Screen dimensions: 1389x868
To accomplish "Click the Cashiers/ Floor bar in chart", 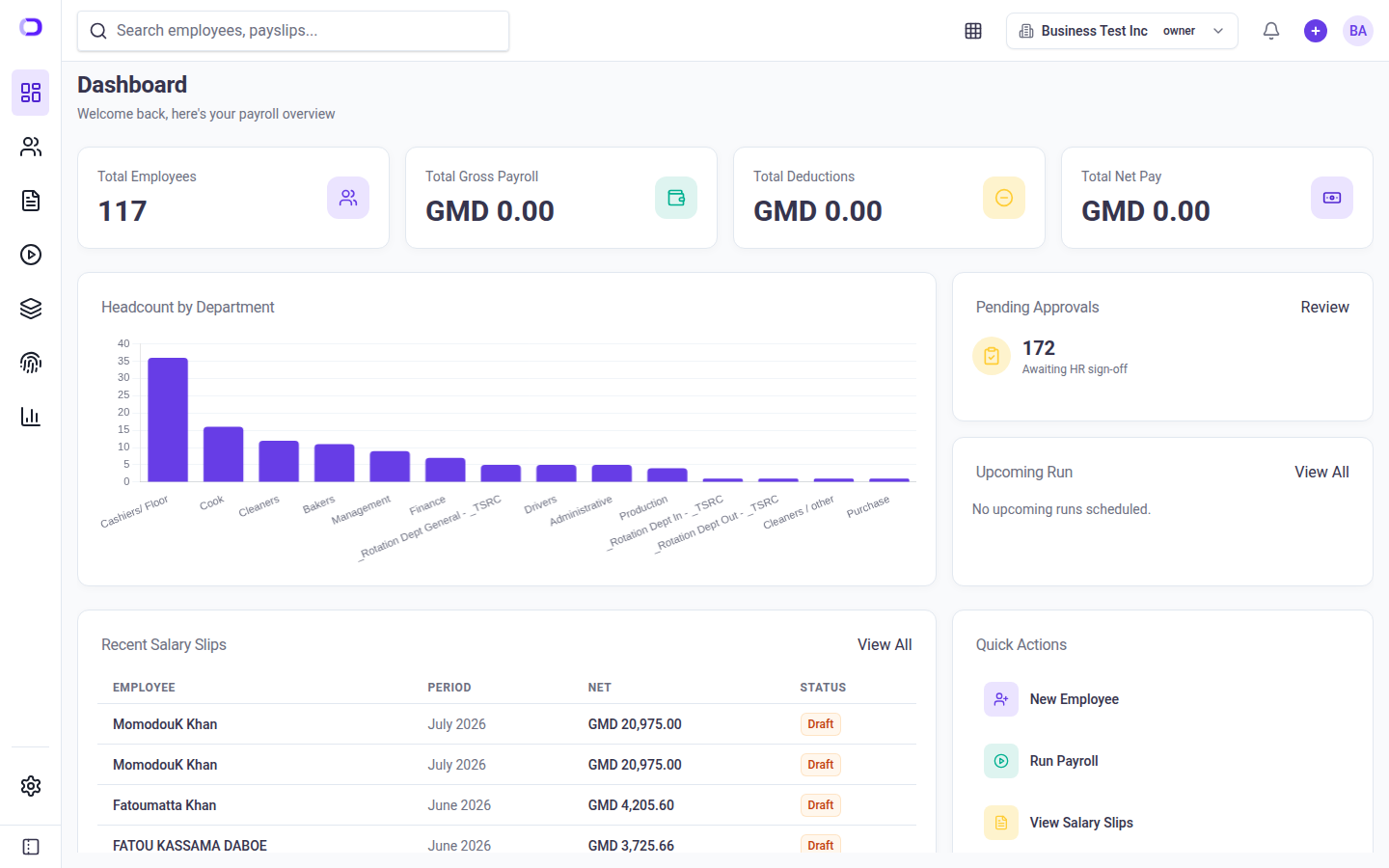I will [x=168, y=420].
